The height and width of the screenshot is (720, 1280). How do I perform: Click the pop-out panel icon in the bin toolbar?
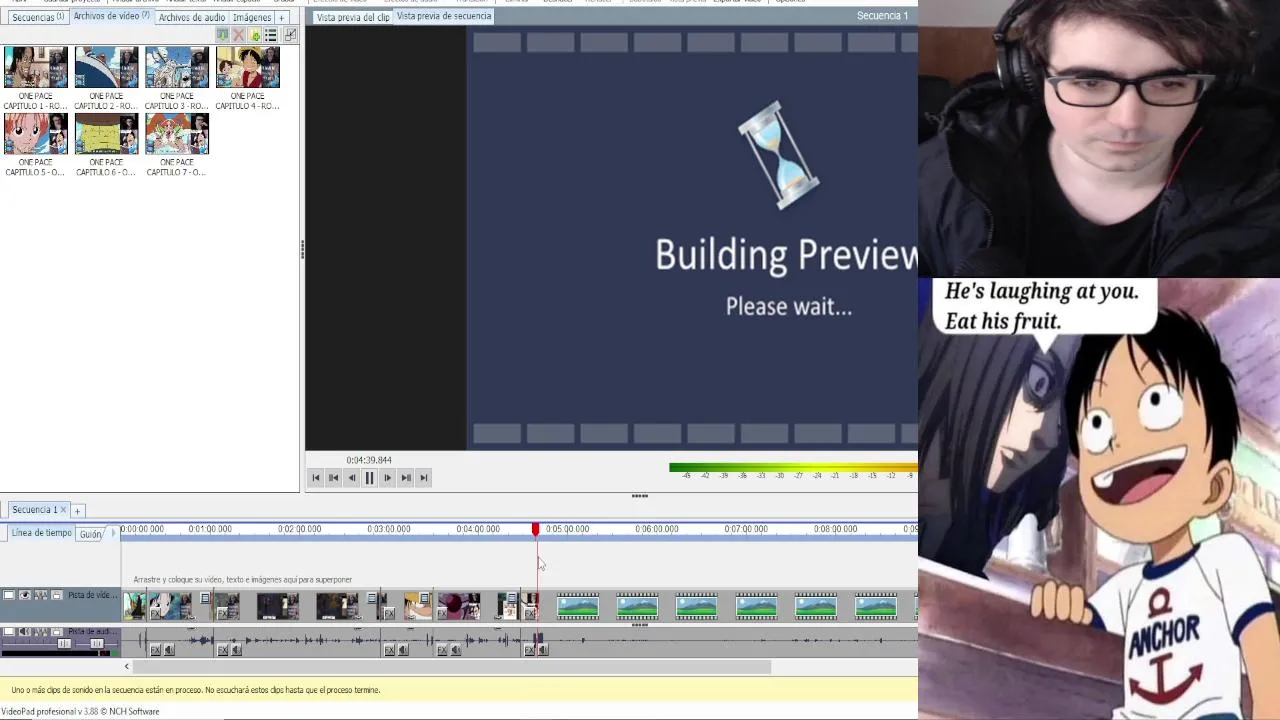click(290, 35)
